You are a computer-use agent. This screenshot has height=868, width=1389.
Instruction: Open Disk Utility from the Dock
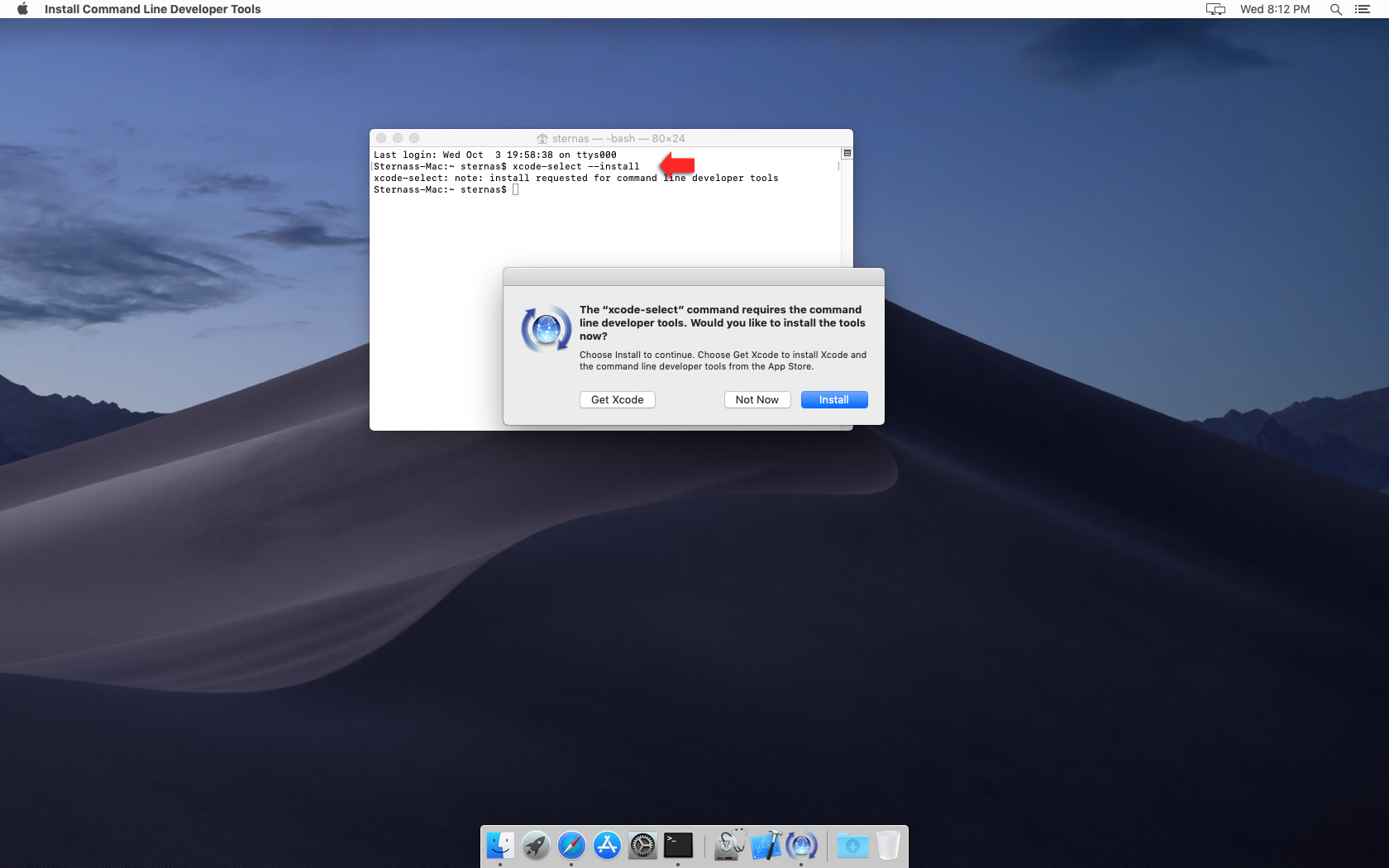(729, 846)
